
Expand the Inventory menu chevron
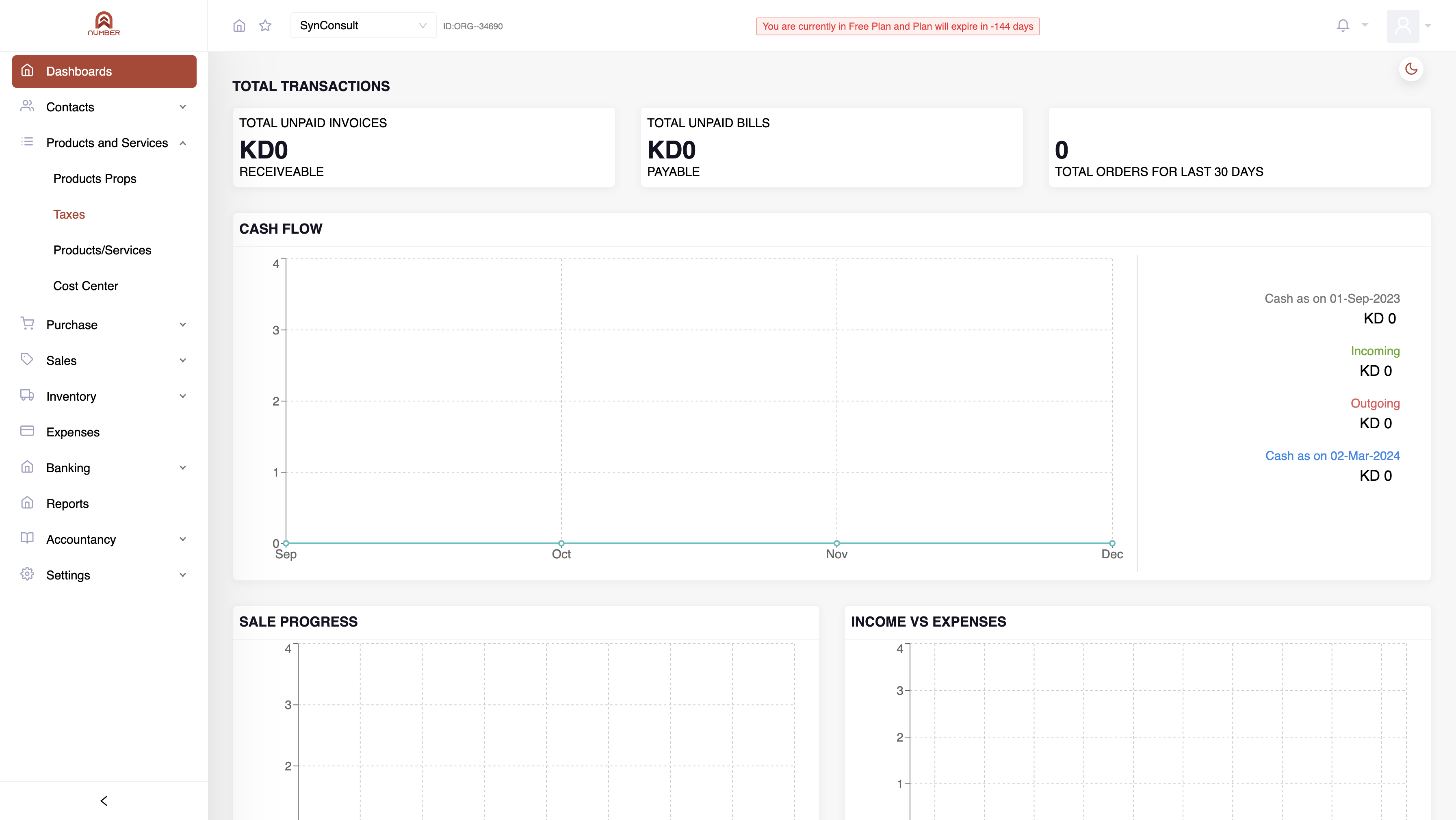[x=182, y=397]
